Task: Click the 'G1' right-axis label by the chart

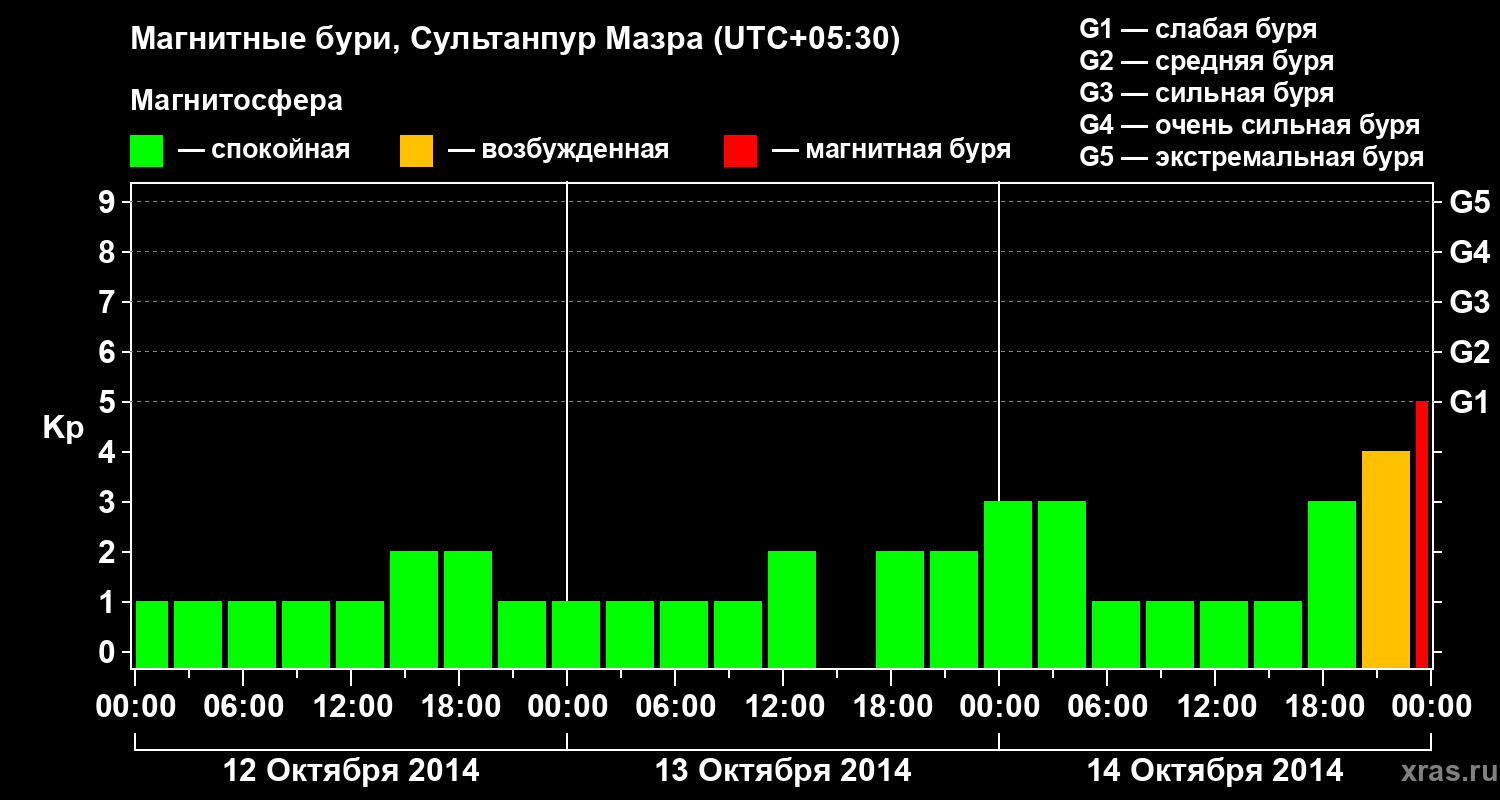Action: coord(1470,403)
